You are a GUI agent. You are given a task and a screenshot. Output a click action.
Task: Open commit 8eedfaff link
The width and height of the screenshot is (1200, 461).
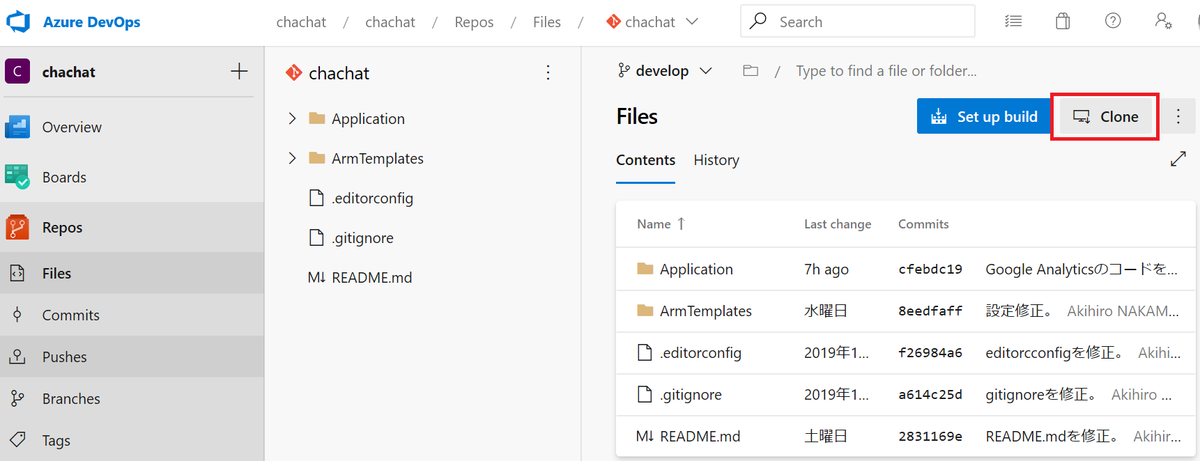click(930, 311)
